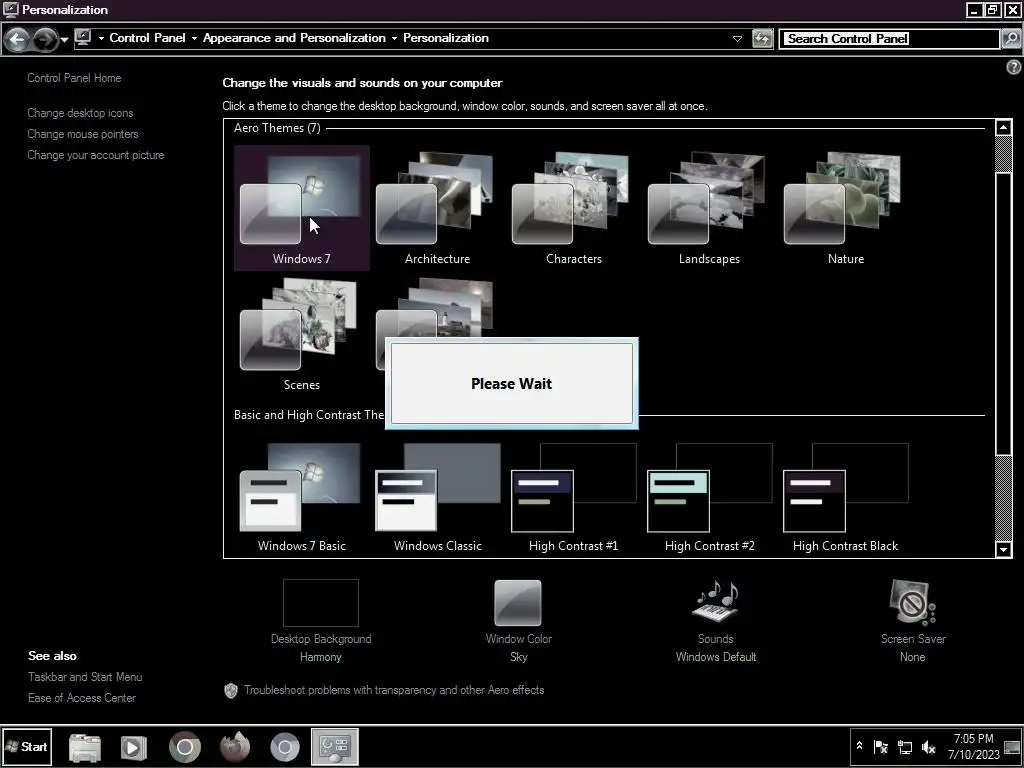This screenshot has width=1024, height=768.
Task: Open Ease of Access Center link
Action: [x=82, y=698]
